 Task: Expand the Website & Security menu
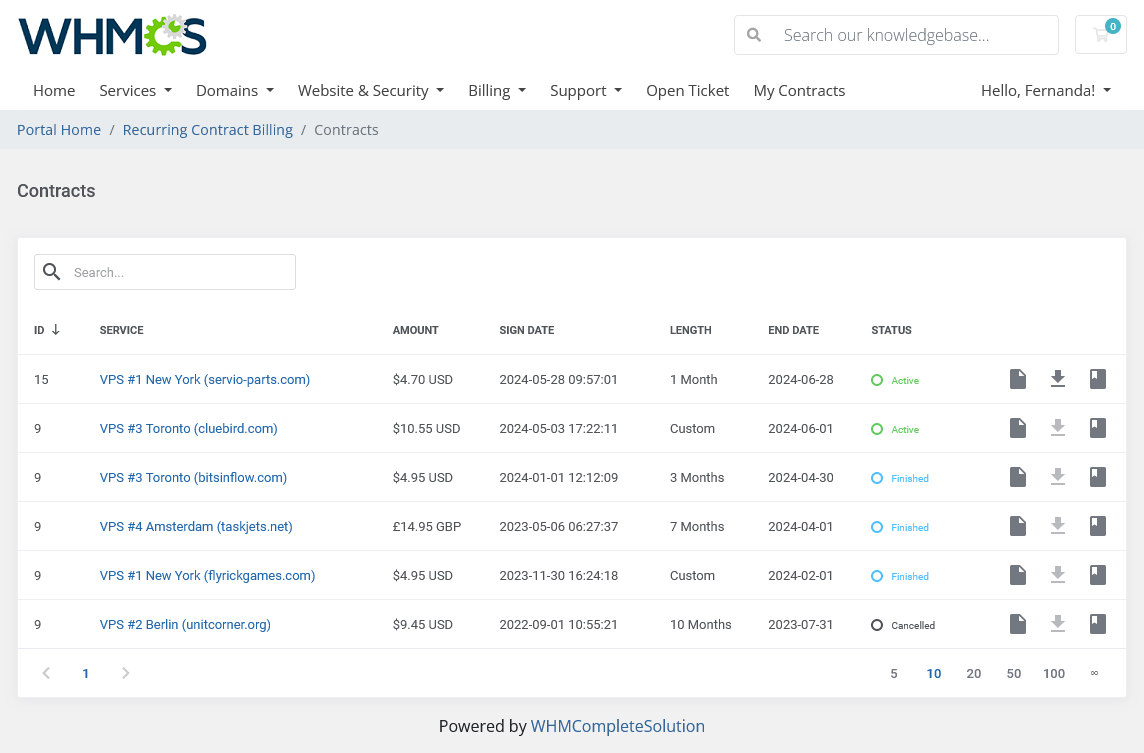(x=371, y=90)
